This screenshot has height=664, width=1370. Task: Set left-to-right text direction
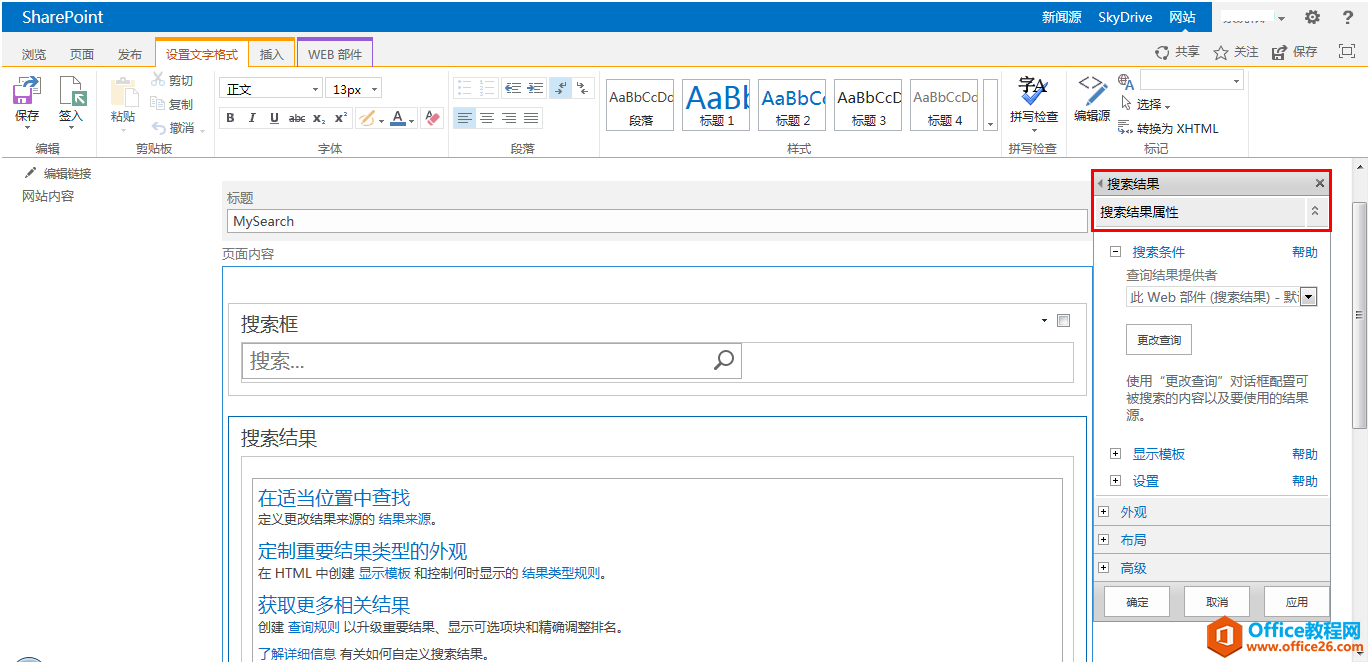tap(561, 88)
